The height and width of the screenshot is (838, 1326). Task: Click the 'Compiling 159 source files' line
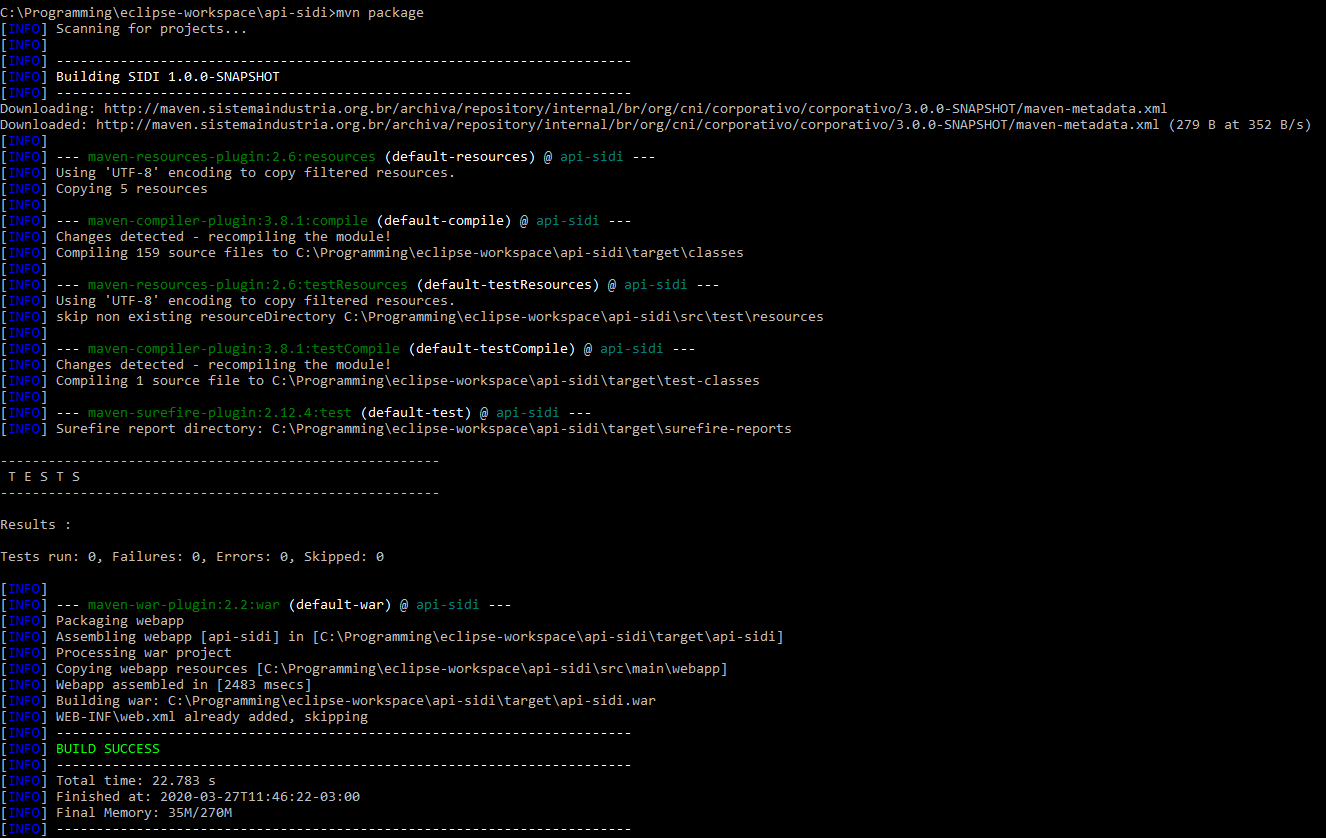(x=399, y=252)
